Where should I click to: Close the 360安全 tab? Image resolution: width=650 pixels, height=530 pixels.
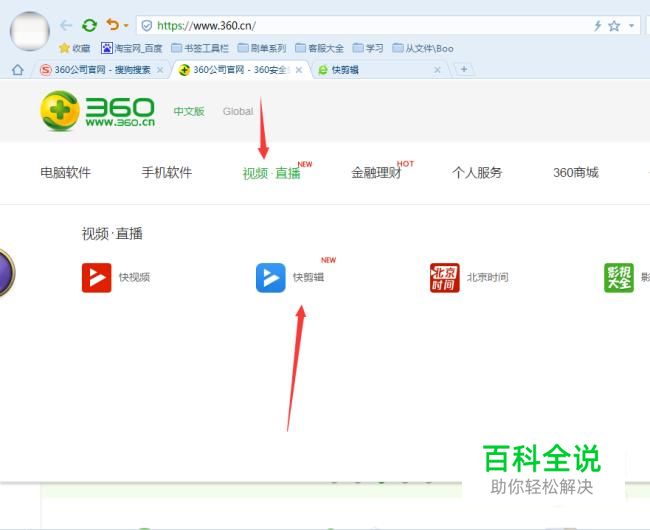coord(299,70)
